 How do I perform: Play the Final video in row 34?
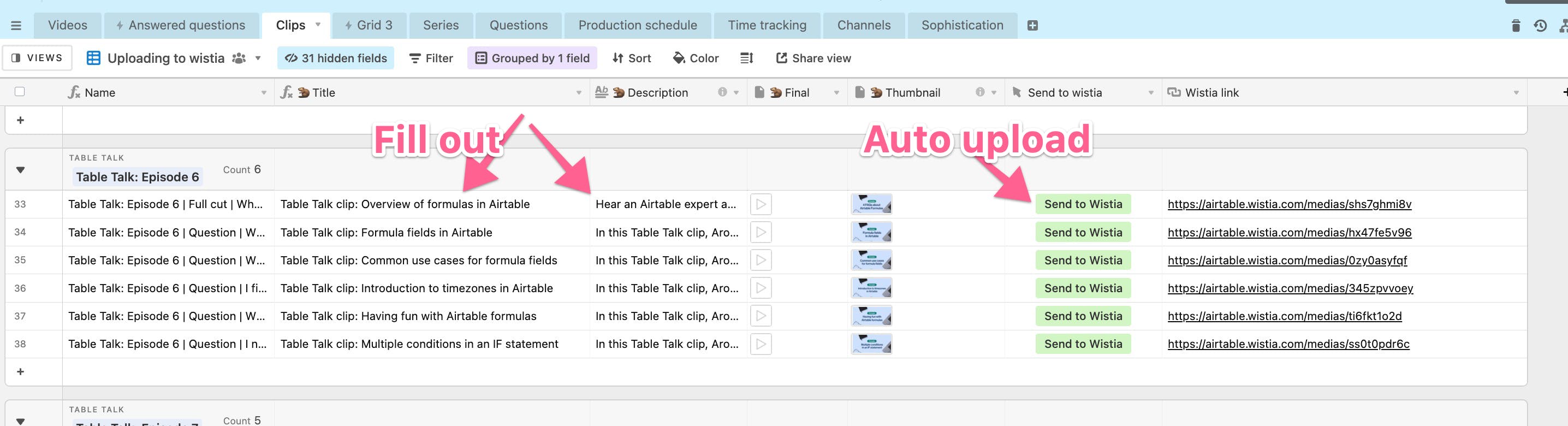point(761,233)
